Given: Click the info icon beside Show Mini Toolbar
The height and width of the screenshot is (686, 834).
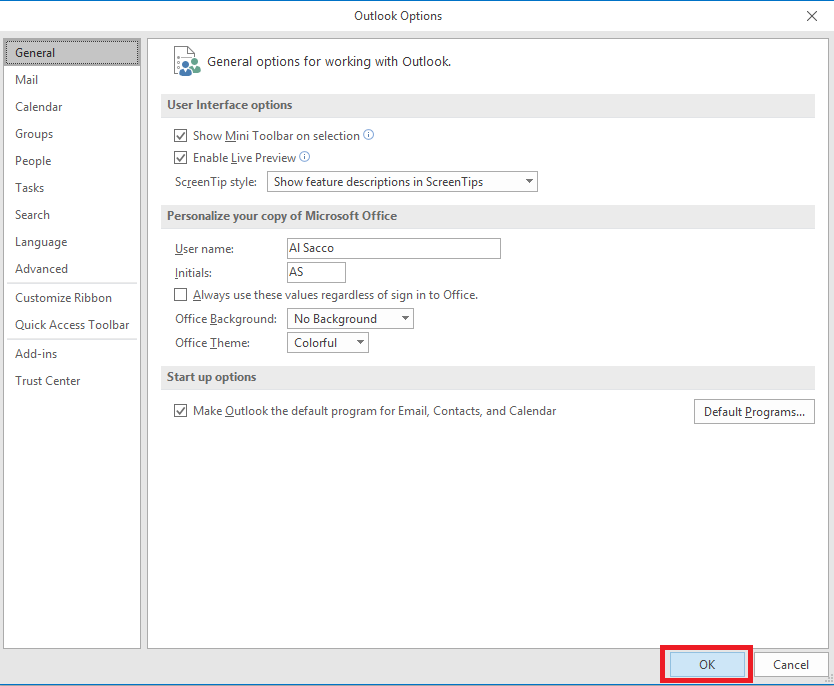Looking at the screenshot, I should tap(368, 135).
